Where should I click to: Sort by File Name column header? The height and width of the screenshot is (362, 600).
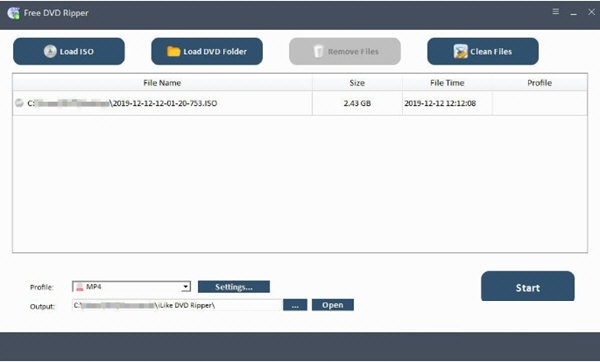tap(162, 83)
